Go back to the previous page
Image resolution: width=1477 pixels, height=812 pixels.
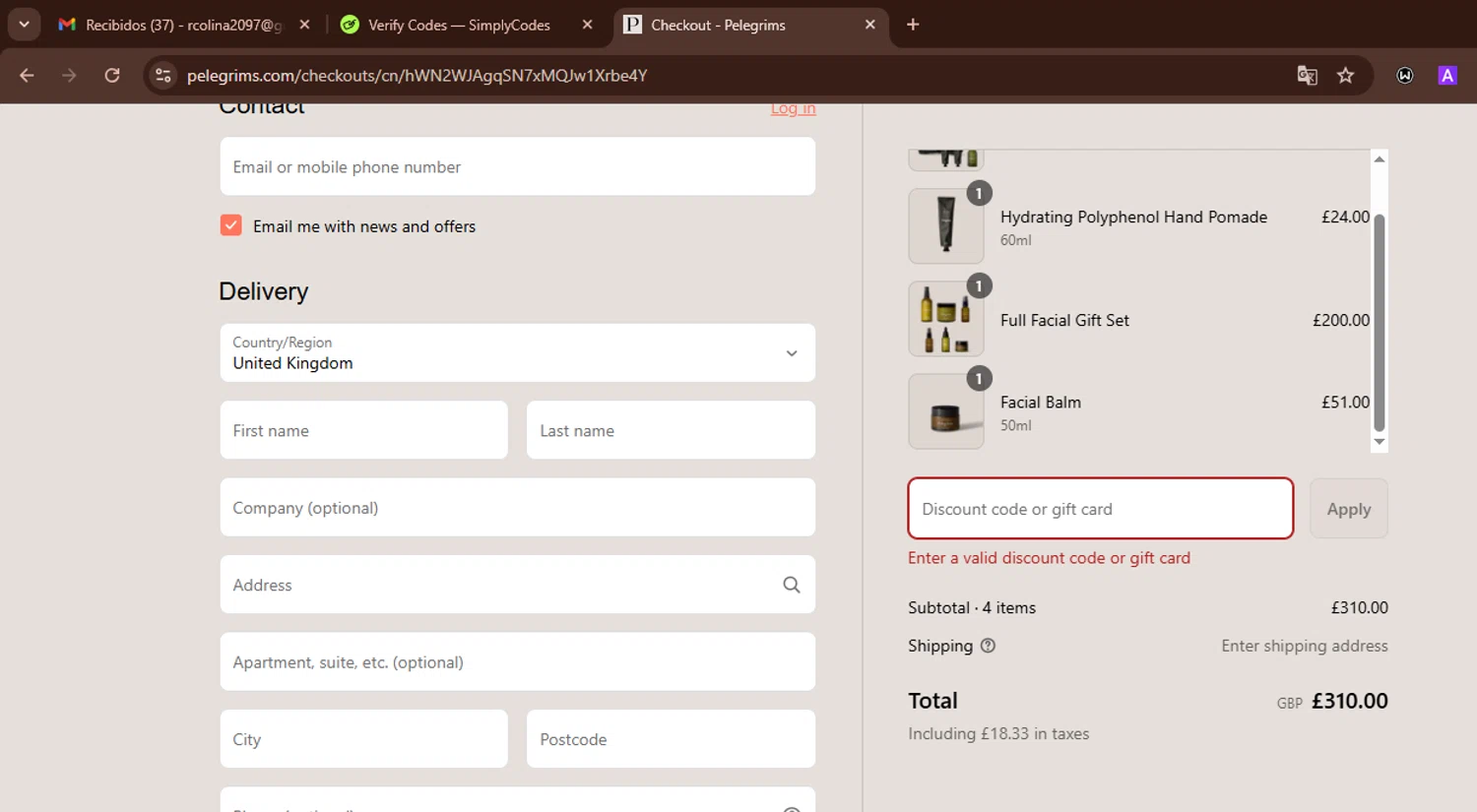[27, 76]
